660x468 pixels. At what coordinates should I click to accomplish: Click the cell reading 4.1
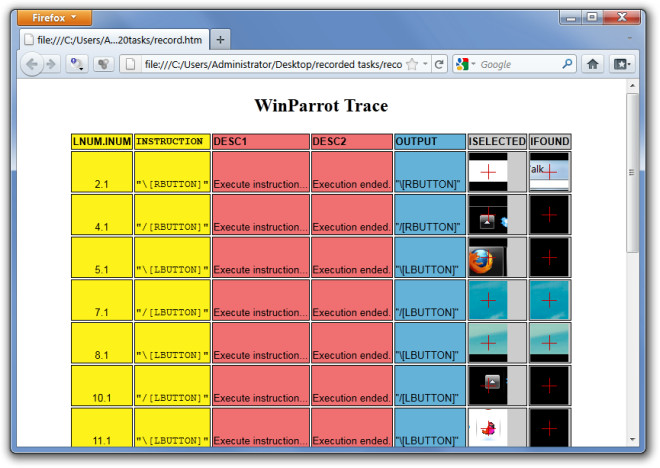pos(102,215)
